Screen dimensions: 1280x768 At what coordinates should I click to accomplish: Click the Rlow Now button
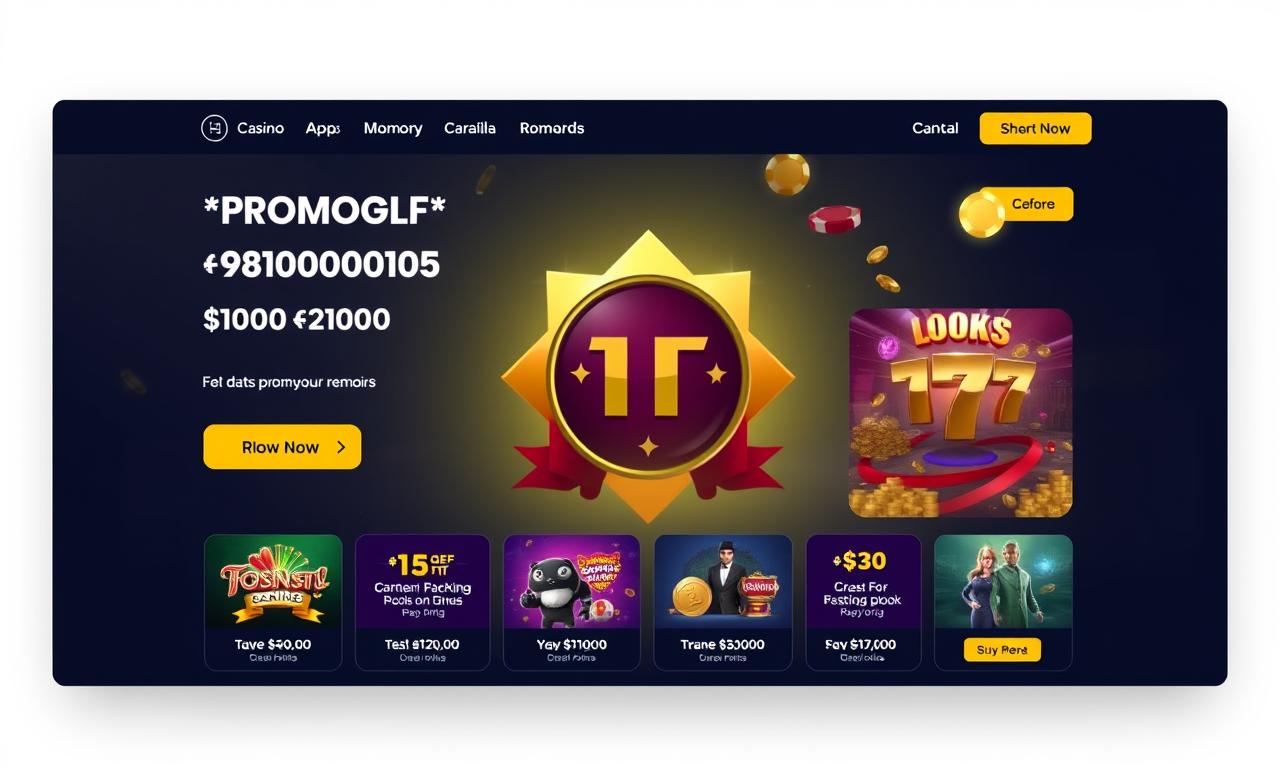(282, 447)
